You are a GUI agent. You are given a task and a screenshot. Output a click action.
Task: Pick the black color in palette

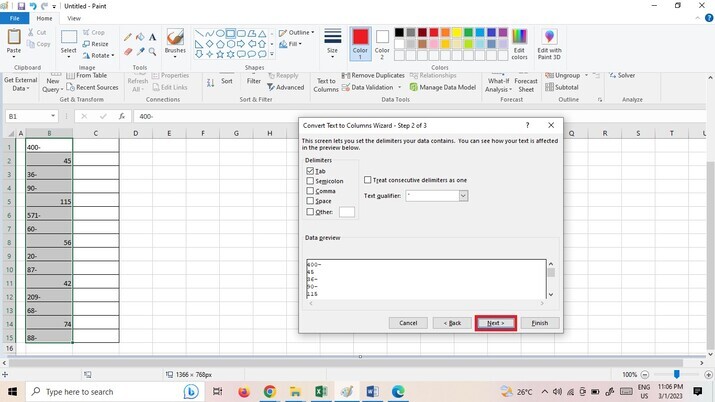[399, 32]
